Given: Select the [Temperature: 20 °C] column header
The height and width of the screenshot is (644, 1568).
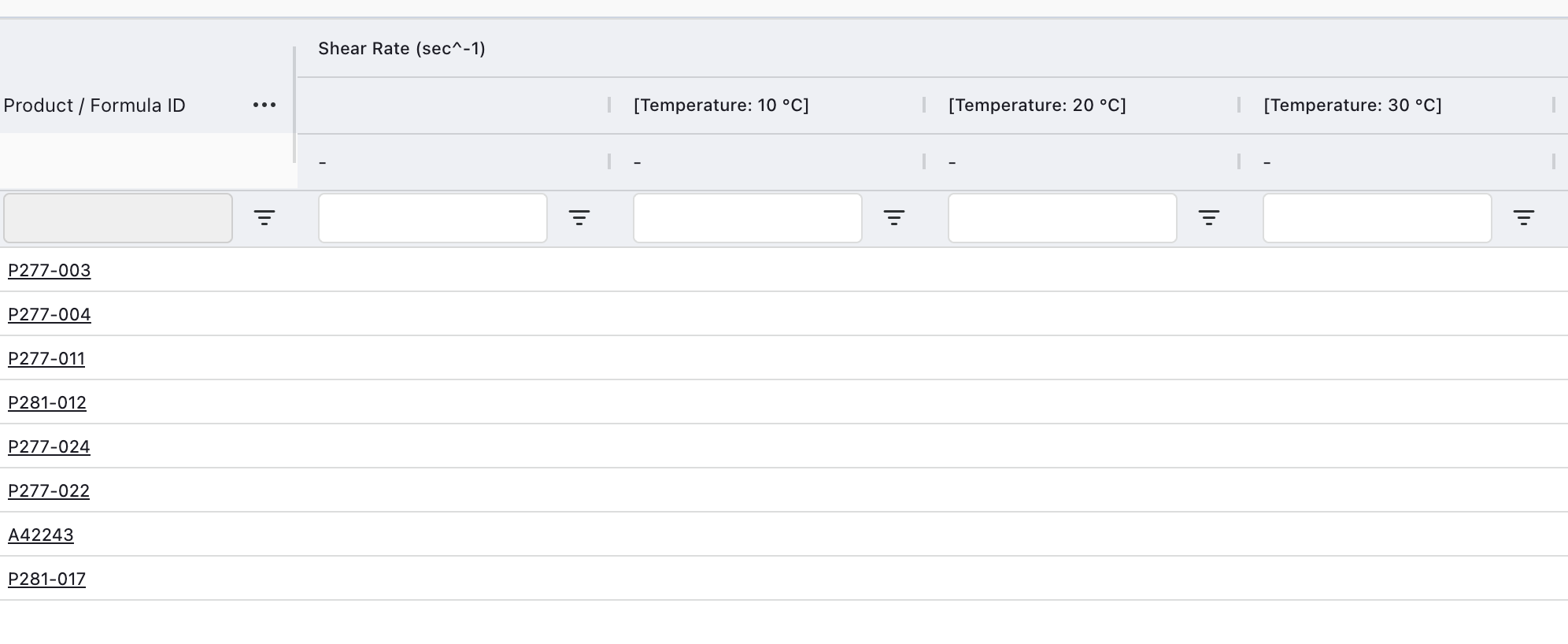Looking at the screenshot, I should [1037, 105].
